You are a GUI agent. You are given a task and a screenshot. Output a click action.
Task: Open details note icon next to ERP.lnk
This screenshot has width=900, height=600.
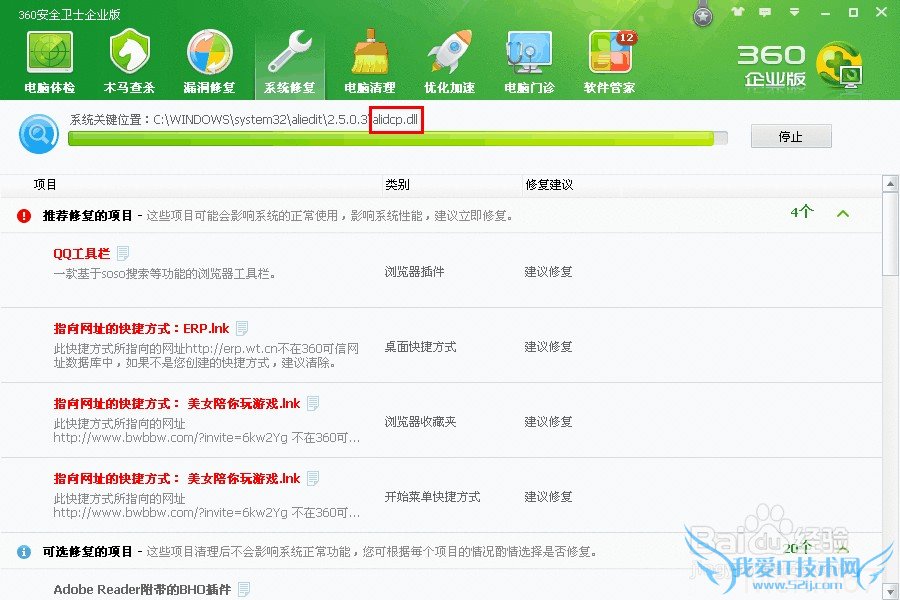242,328
